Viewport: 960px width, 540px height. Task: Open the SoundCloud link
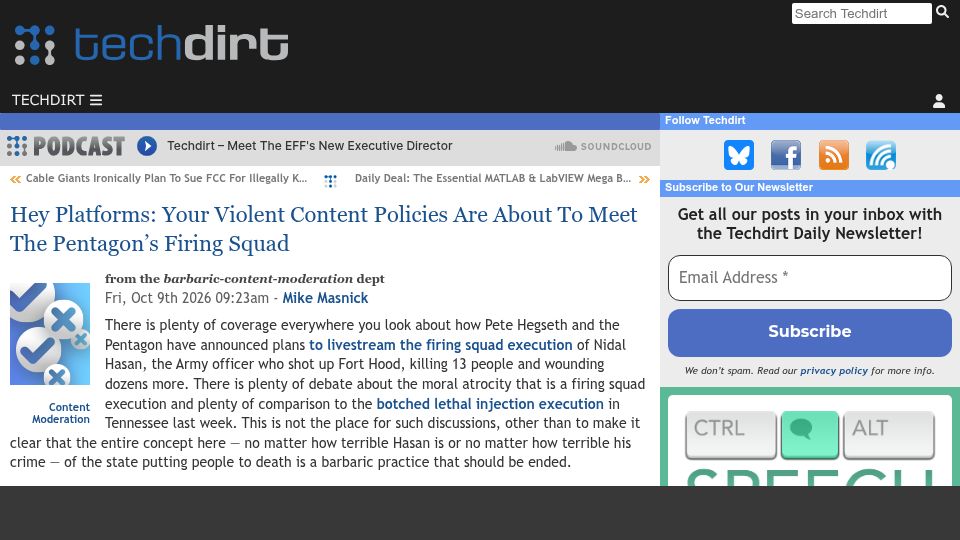click(603, 146)
